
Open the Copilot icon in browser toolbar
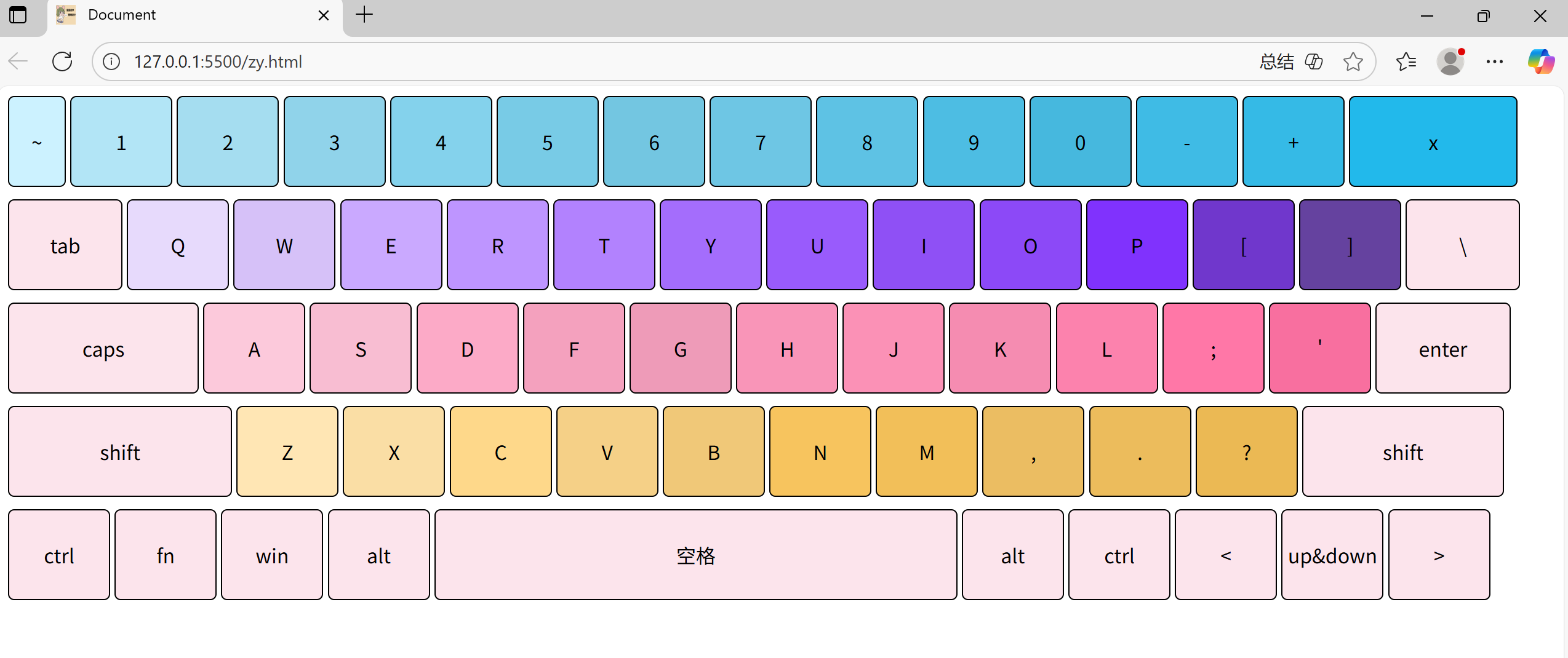point(1541,61)
